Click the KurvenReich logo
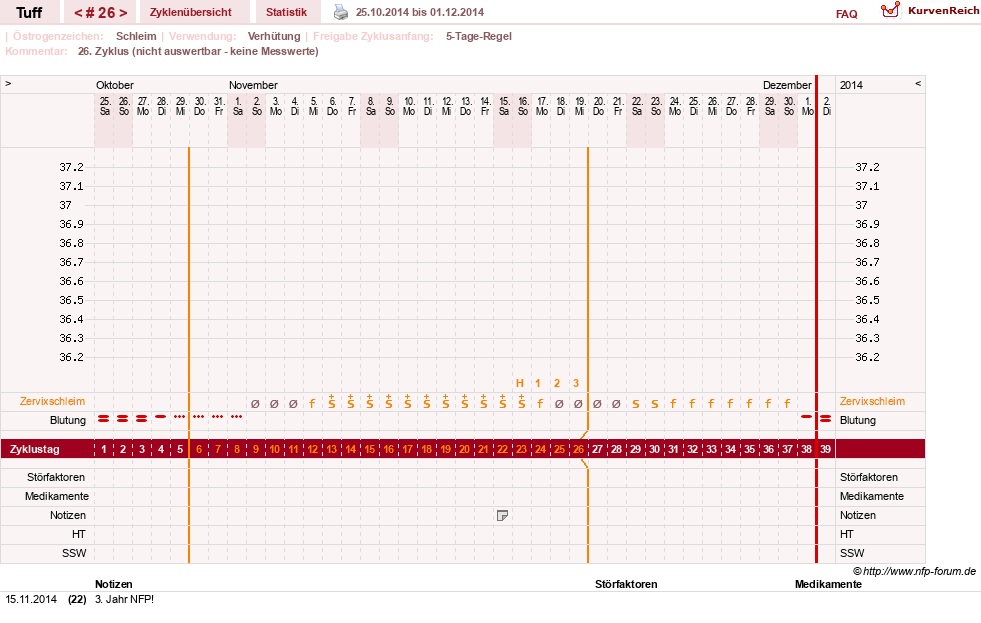981x623 pixels. [x=930, y=11]
